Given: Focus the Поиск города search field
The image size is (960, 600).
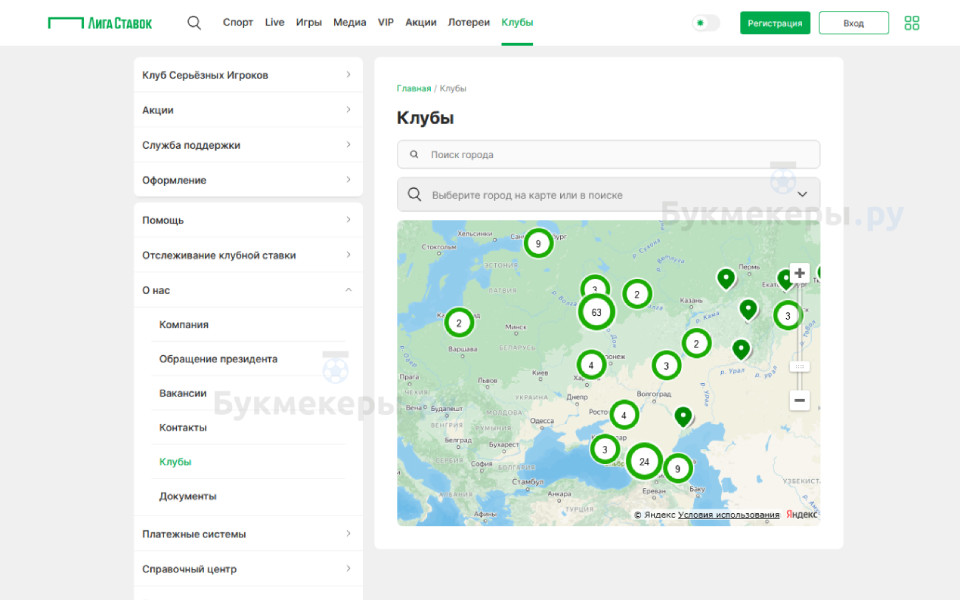Looking at the screenshot, I should coord(608,154).
